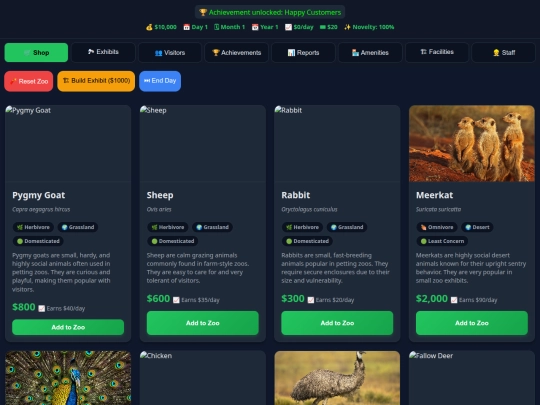The height and width of the screenshot is (405, 540).
Task: Click the Year 1 calendar icon
Action: click(x=255, y=27)
